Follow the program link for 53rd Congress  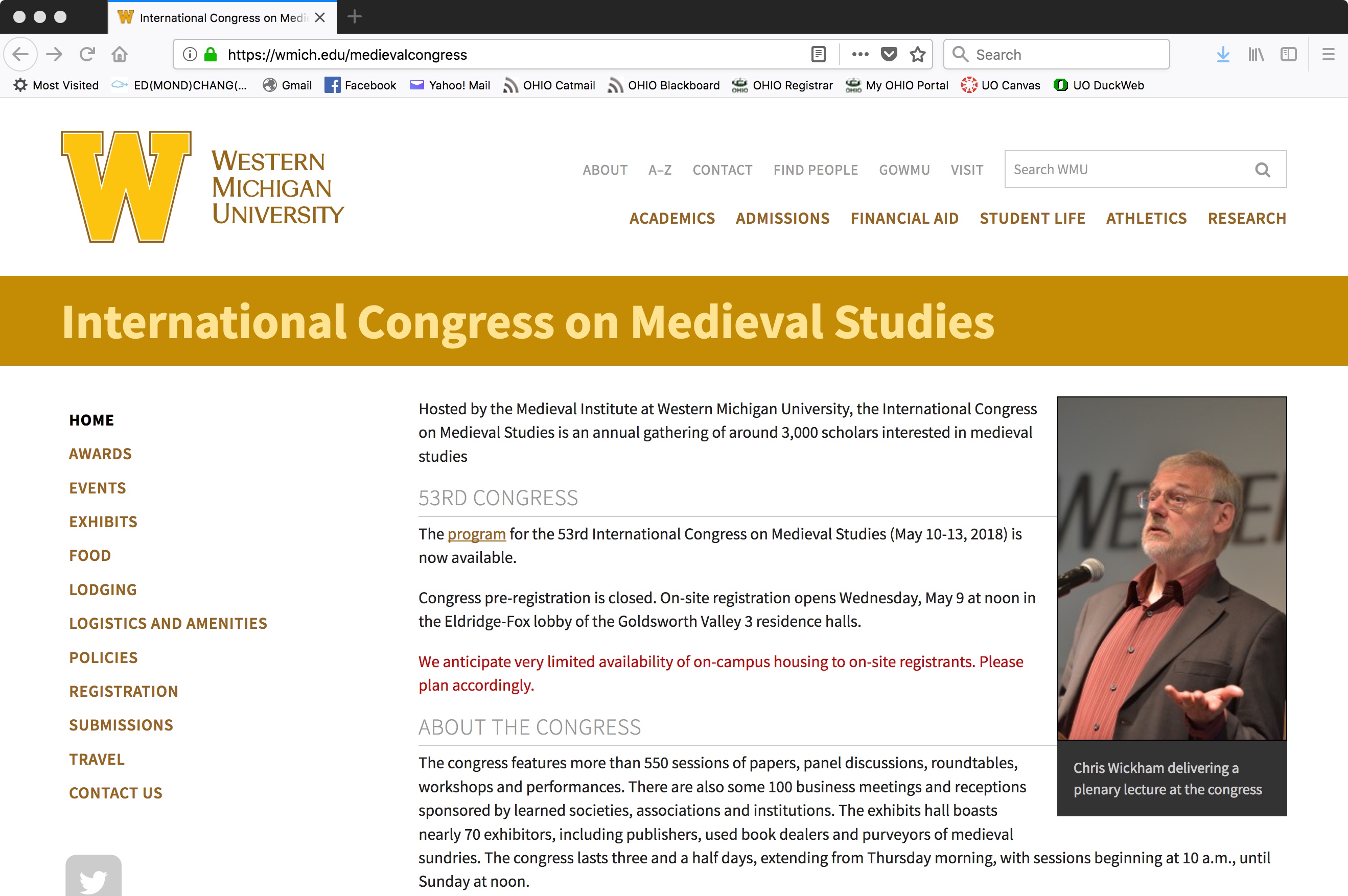click(477, 534)
